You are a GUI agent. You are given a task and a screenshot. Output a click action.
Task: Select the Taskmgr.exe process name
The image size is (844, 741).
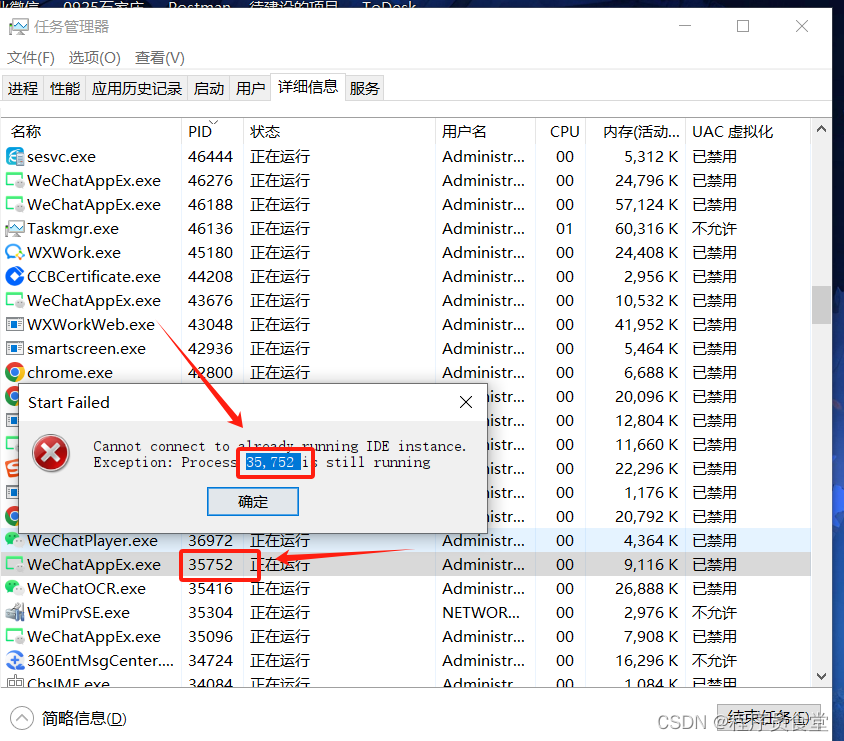coord(73,229)
